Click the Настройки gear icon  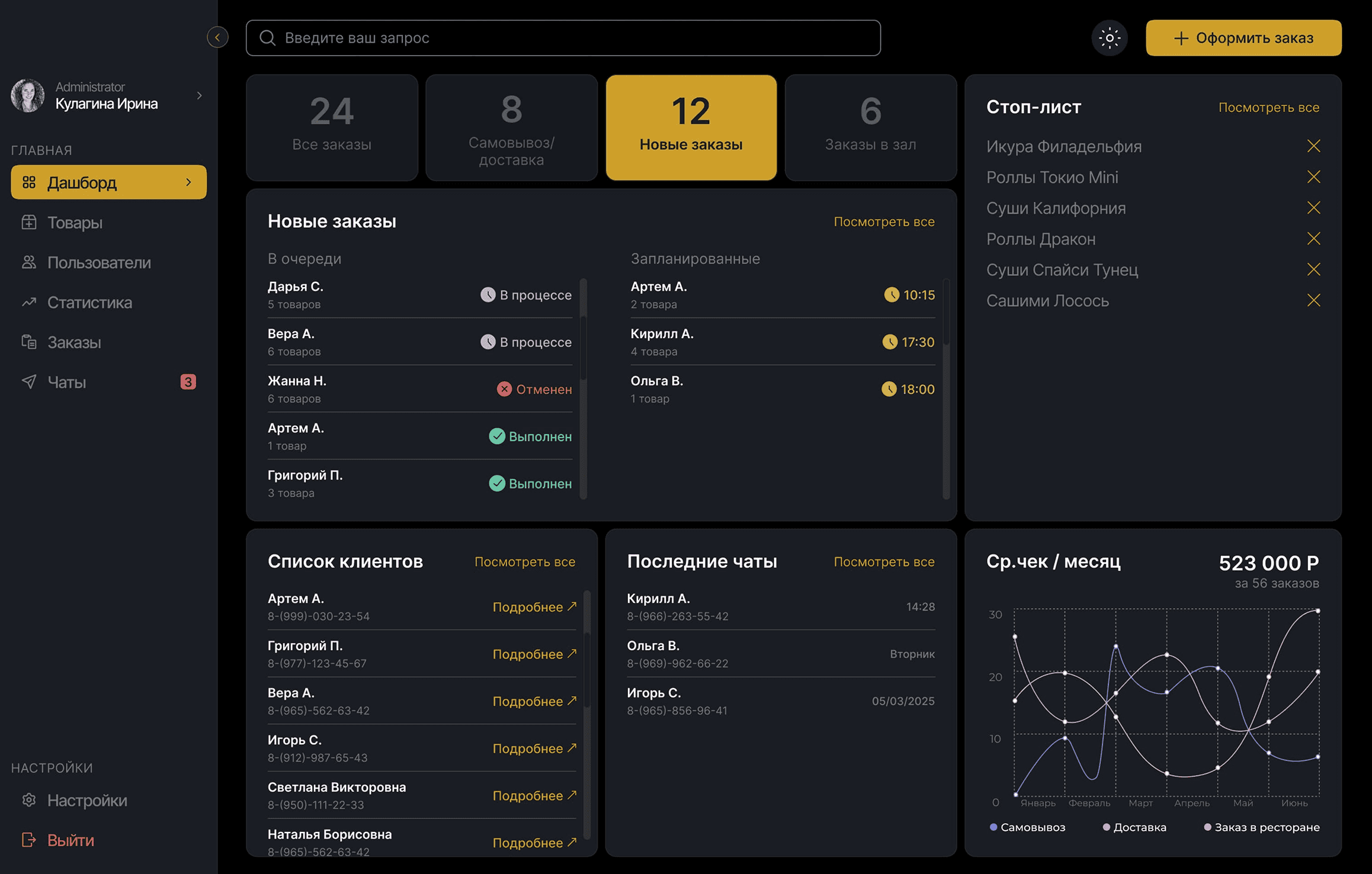point(29,800)
